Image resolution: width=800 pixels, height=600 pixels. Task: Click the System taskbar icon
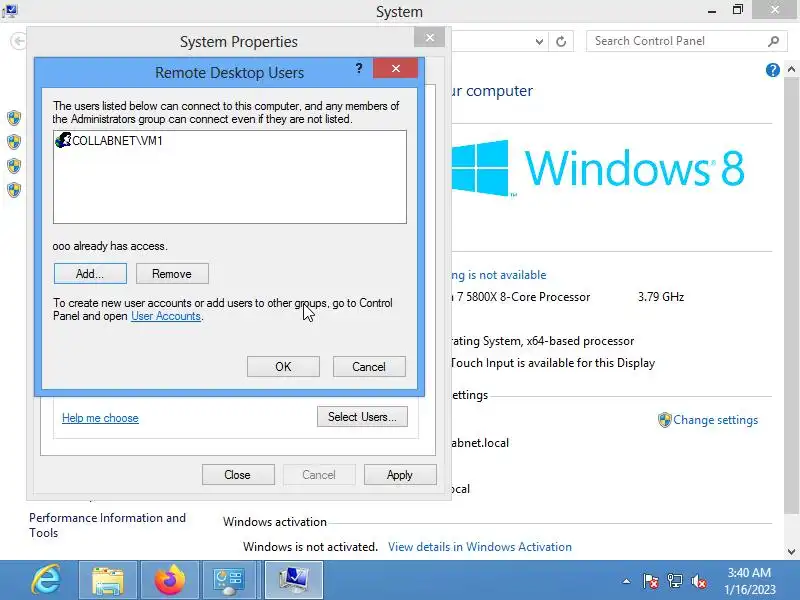tap(294, 580)
